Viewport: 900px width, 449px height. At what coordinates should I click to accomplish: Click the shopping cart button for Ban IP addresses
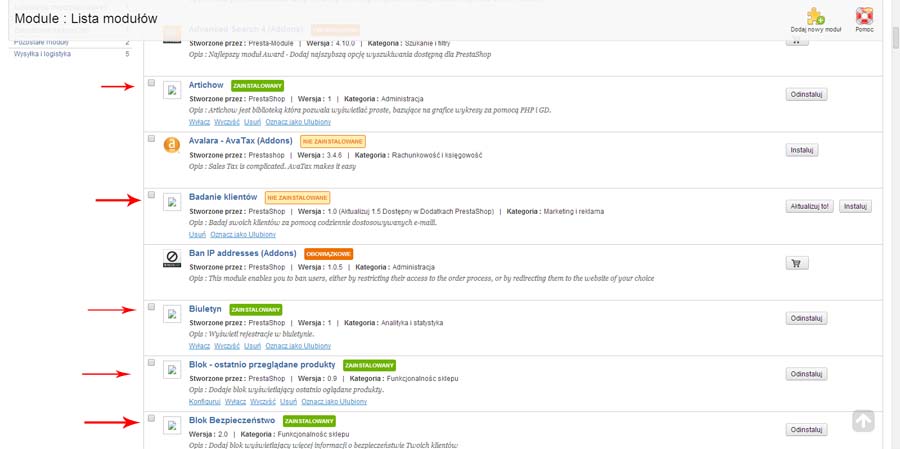click(x=797, y=264)
